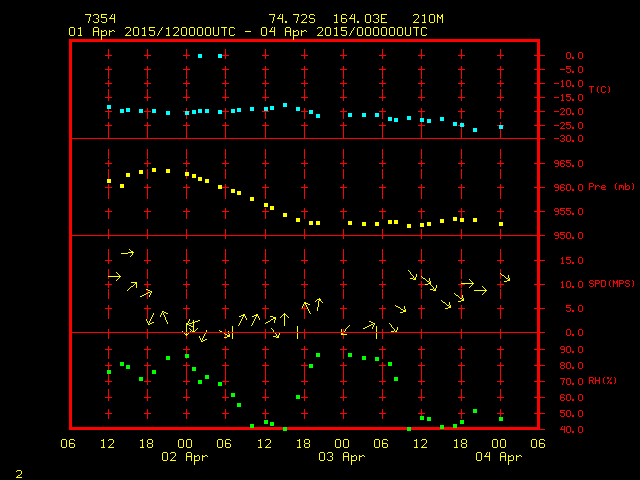Click the last green humidity point at 04 Apr 00
Image resolution: width=640 pixels, height=480 pixels.
(501, 419)
